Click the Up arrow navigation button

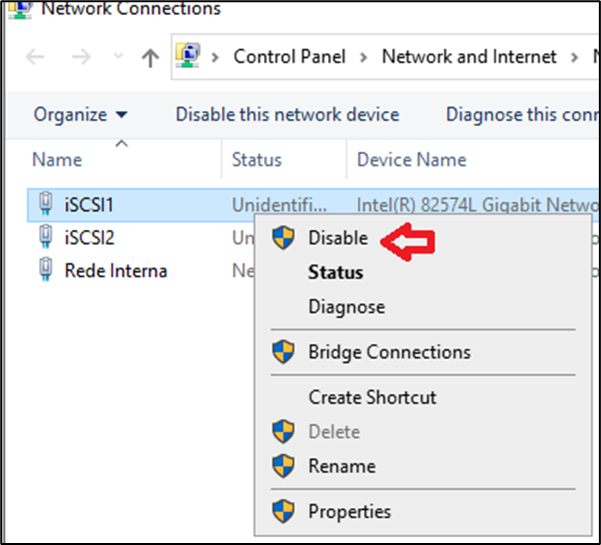pyautogui.click(x=150, y=57)
